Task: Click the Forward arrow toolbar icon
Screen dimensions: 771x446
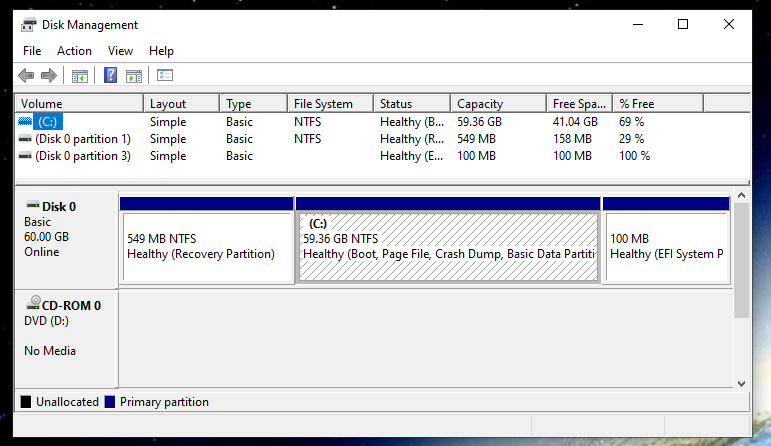Action: tap(49, 76)
